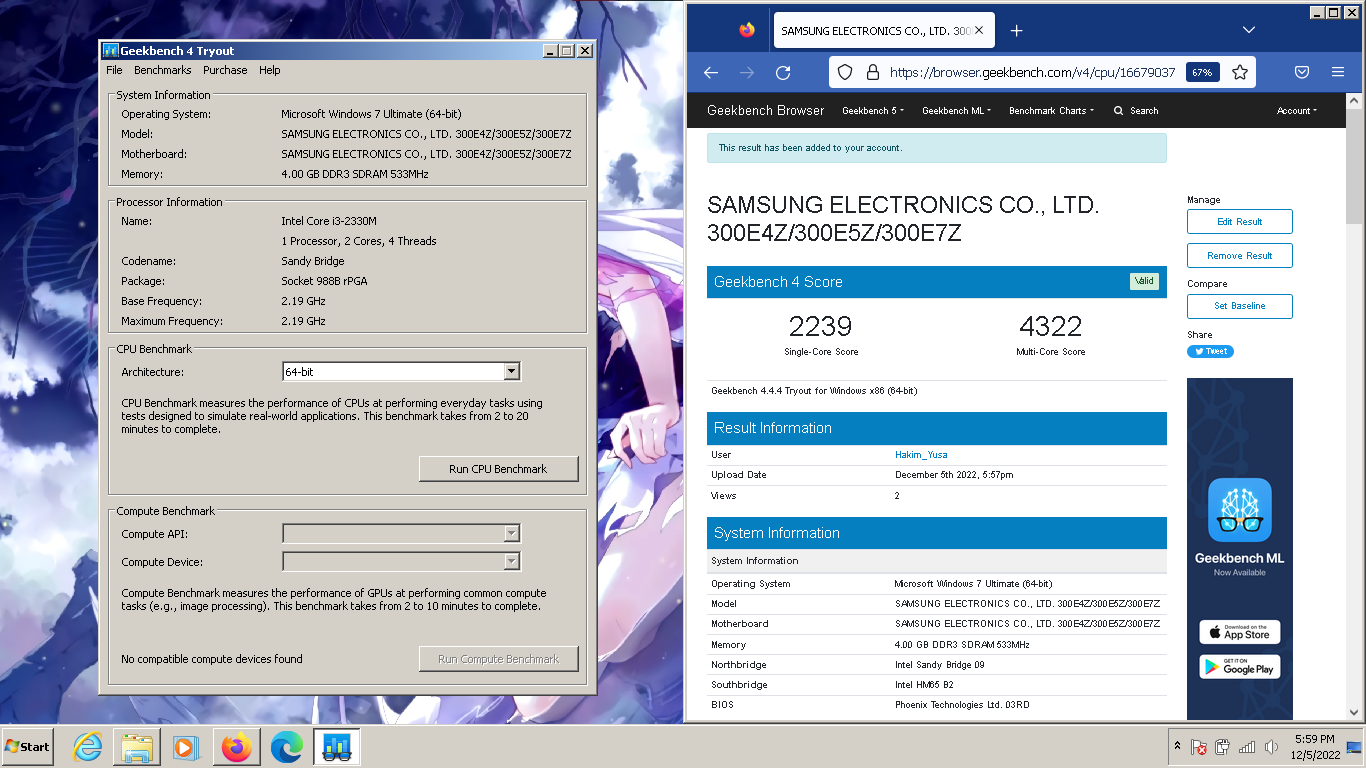Screen dimensions: 1366x768
Task: Share result via Tweet button
Action: tap(1210, 351)
